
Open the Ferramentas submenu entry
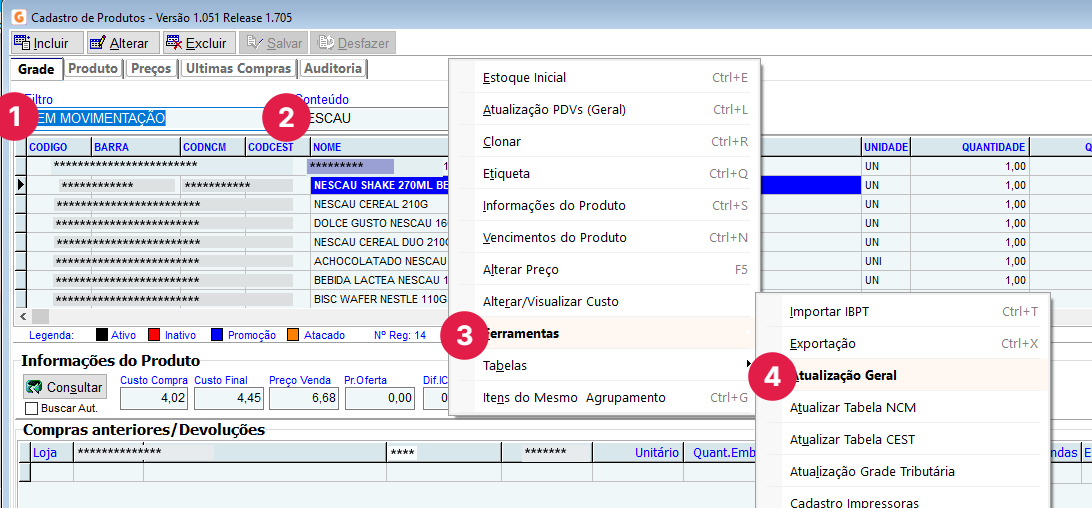(x=604, y=334)
